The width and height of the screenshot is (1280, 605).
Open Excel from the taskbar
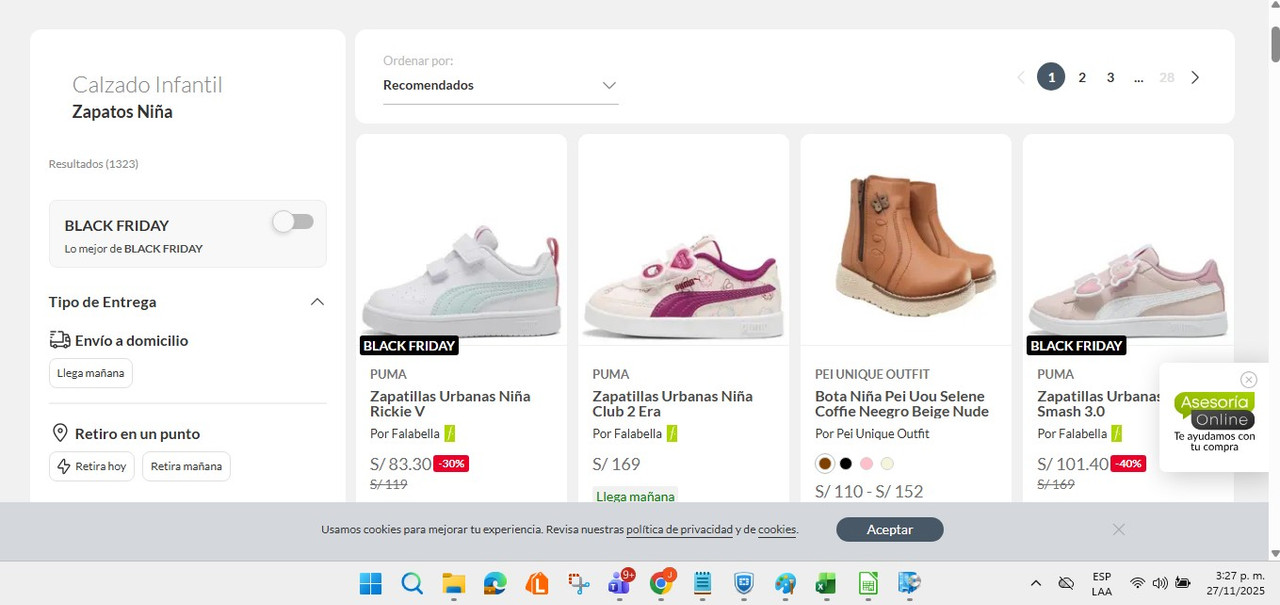point(826,583)
